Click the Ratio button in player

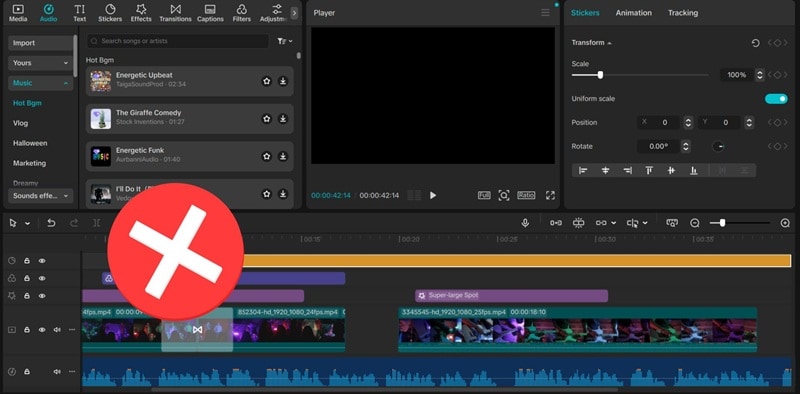tap(526, 195)
